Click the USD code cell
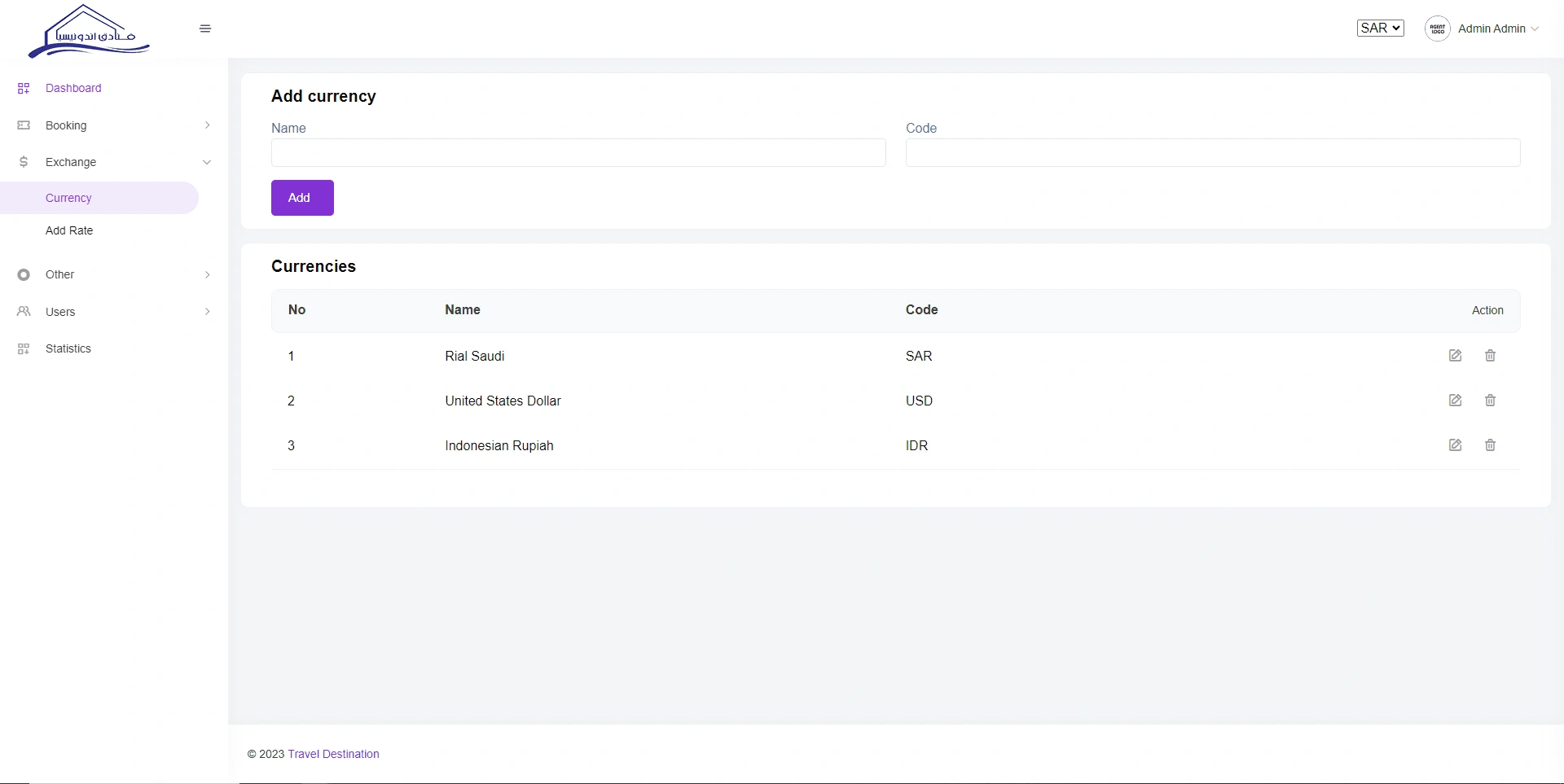1564x784 pixels. [919, 401]
